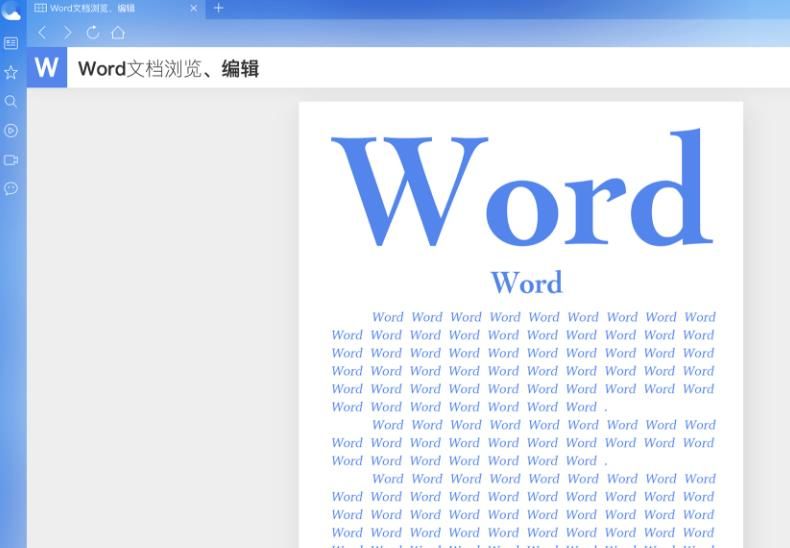Click the search magnifier sidebar icon
This screenshot has height=548, width=790.
point(11,102)
